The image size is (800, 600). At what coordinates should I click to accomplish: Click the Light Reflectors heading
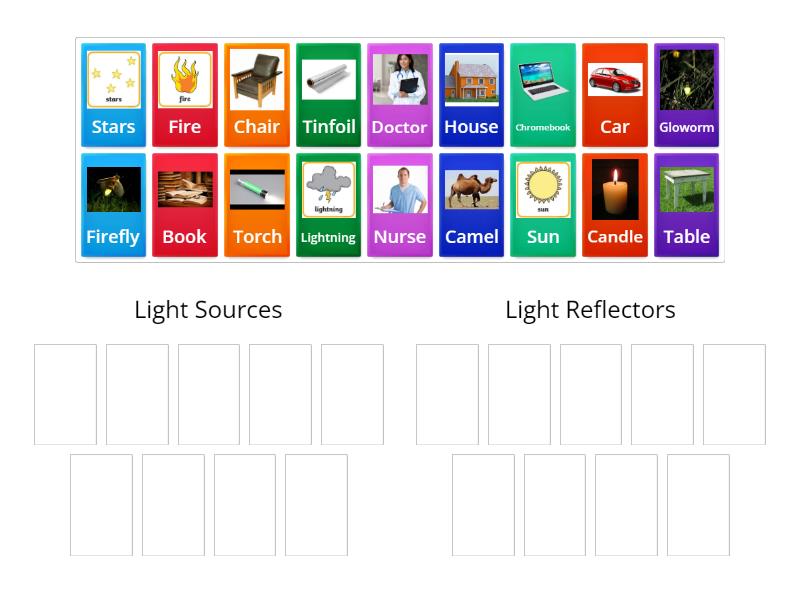591,310
